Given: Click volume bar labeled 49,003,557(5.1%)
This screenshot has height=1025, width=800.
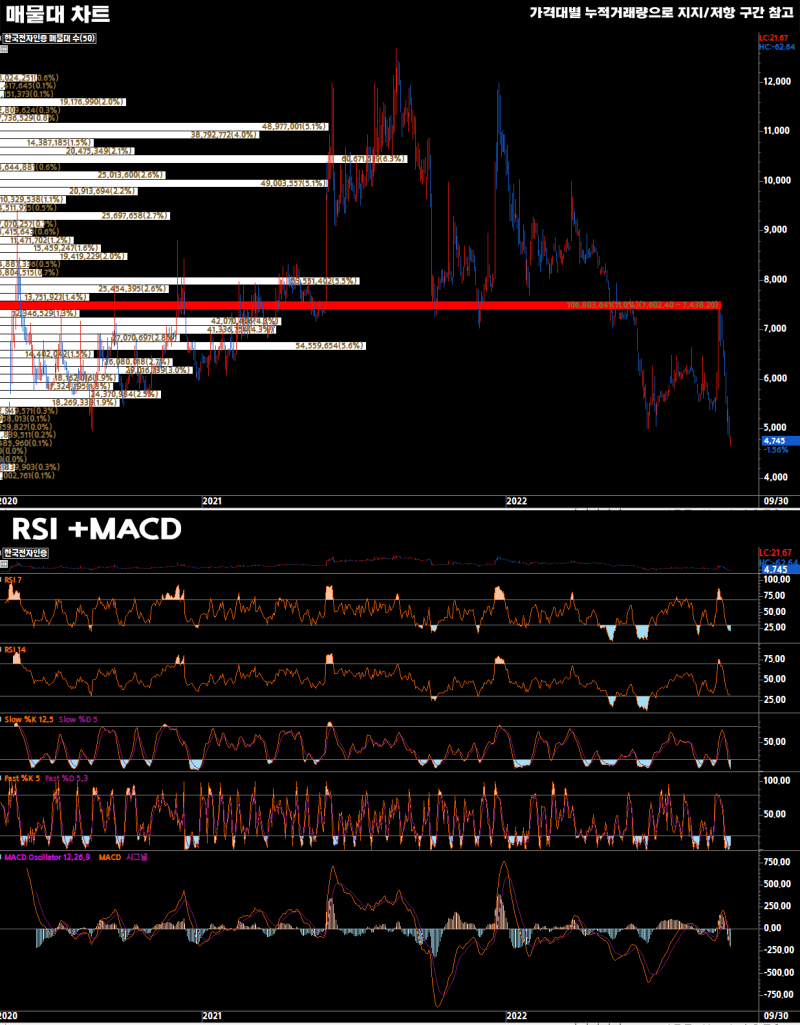Looking at the screenshot, I should 163,184.
